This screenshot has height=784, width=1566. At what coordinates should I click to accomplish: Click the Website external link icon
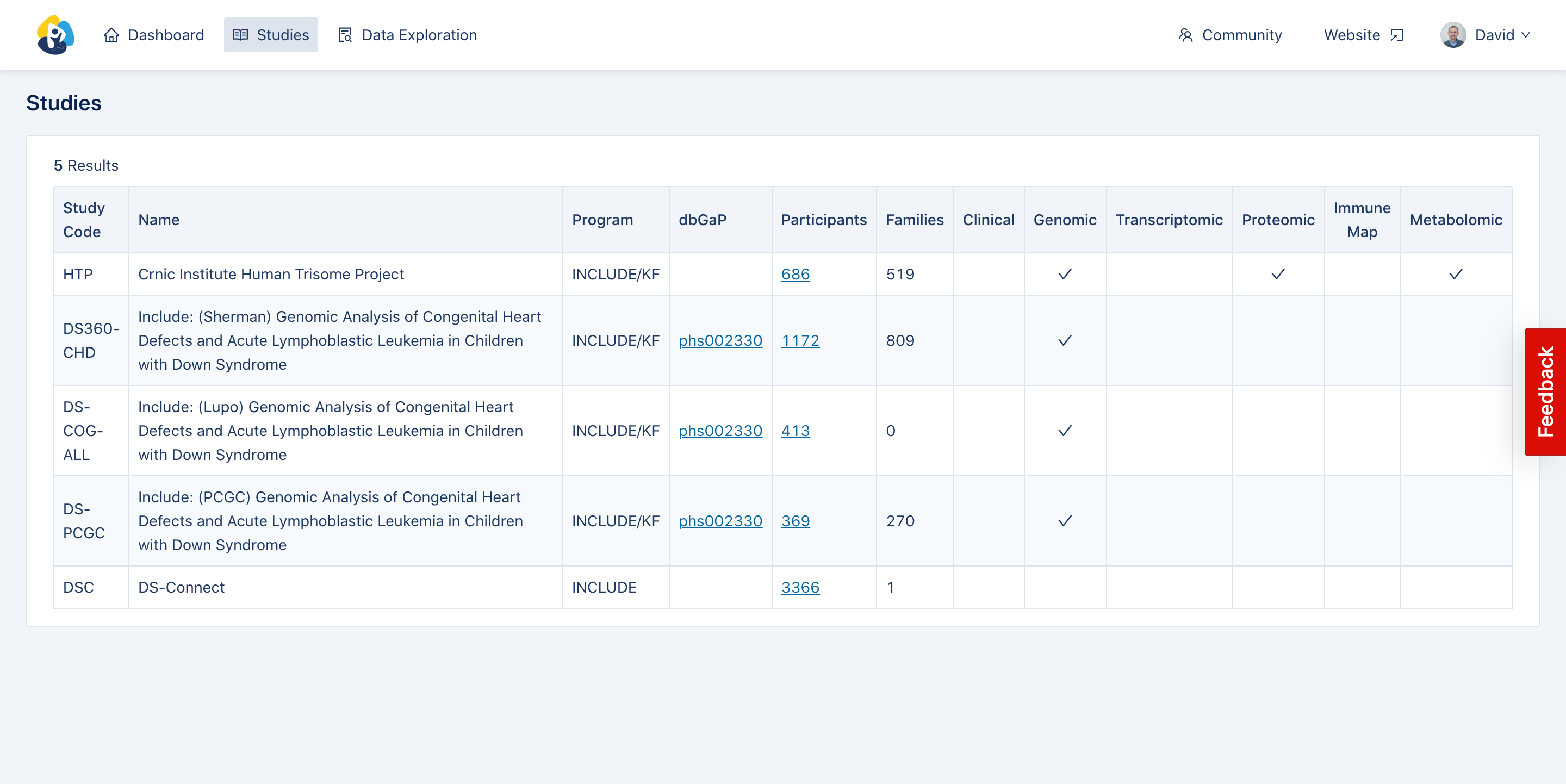click(x=1397, y=35)
